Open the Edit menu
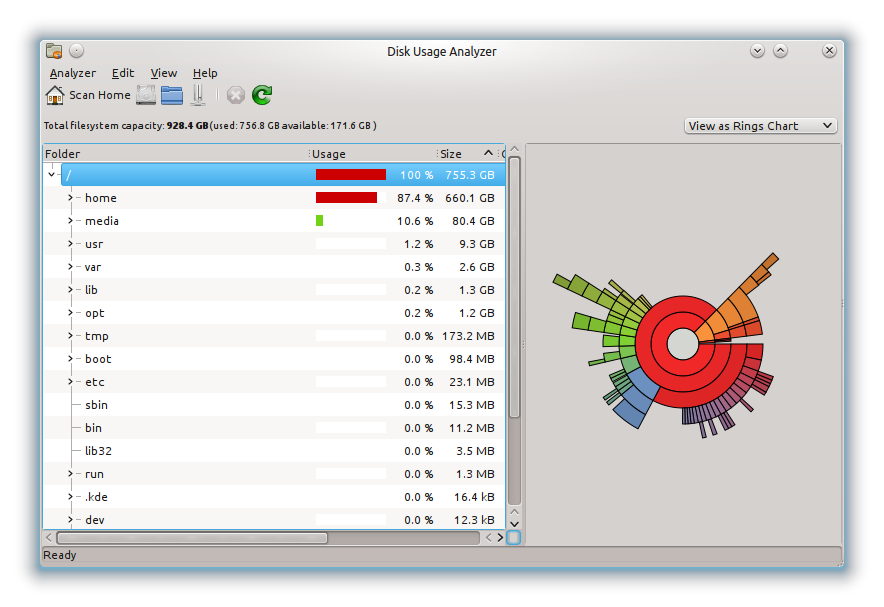884x607 pixels. (123, 73)
